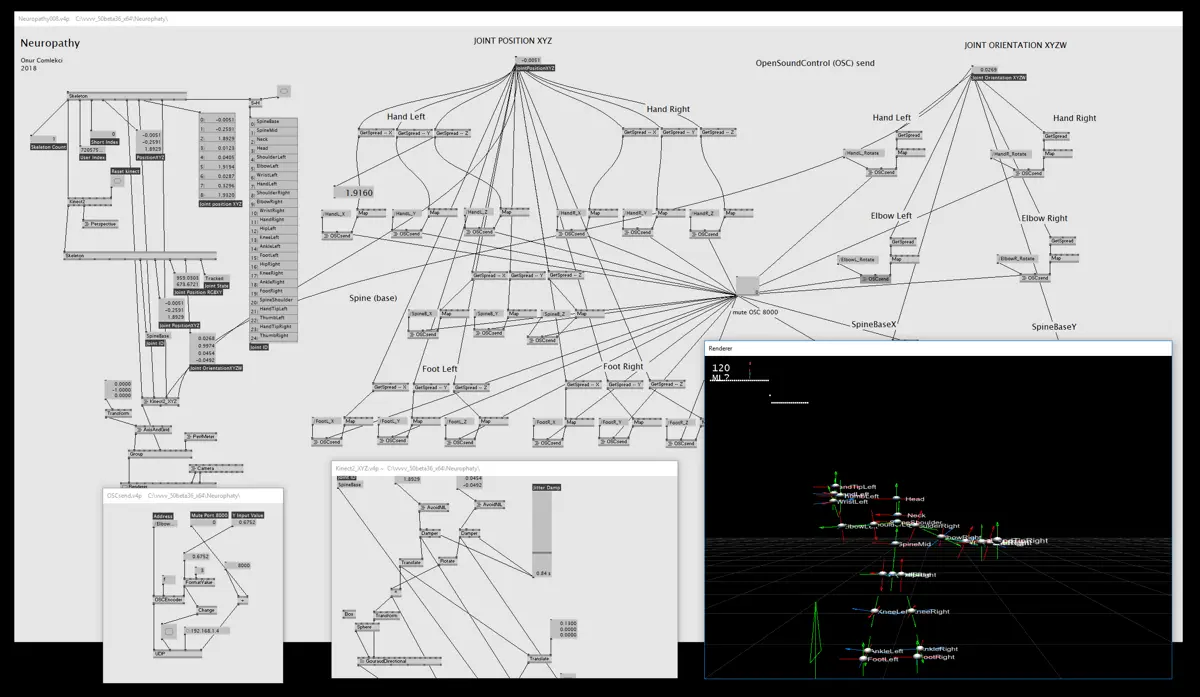Trigger the Reset kinect bang
This screenshot has width=1200, height=697.
[x=117, y=182]
